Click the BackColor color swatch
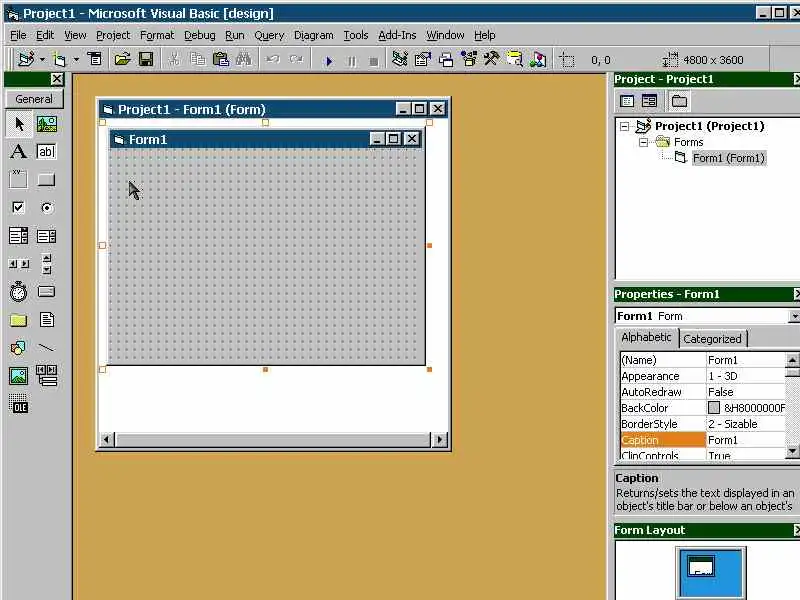Viewport: 800px width, 600px height. point(714,408)
